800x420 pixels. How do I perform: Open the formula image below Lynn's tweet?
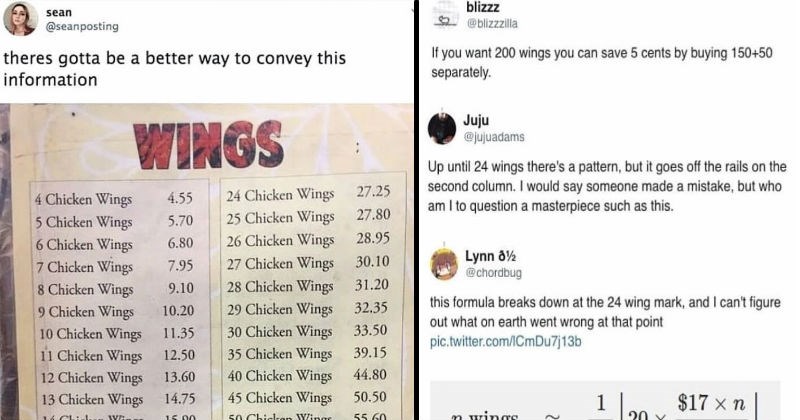click(x=605, y=400)
